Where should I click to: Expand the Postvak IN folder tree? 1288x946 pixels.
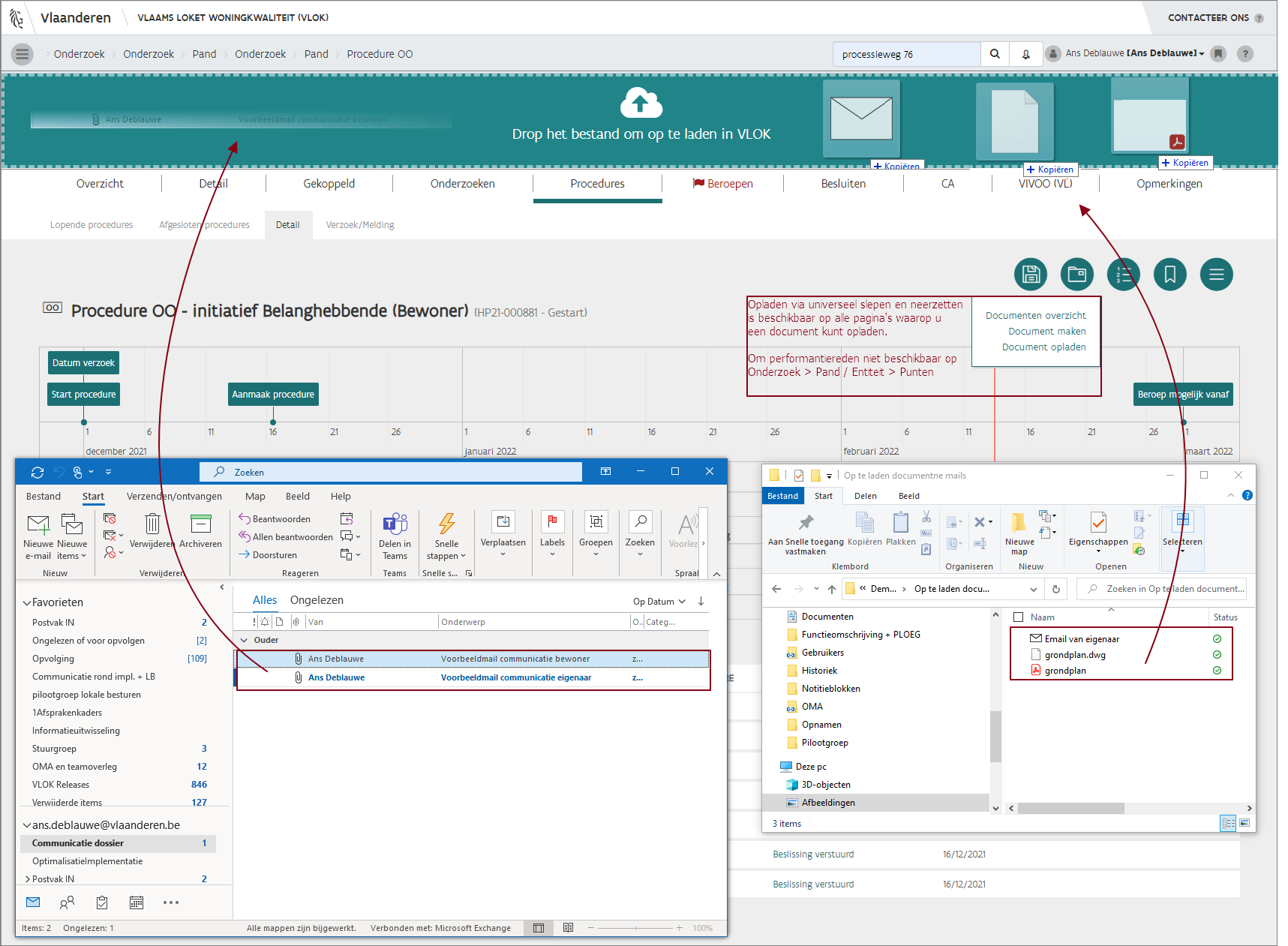click(x=28, y=879)
